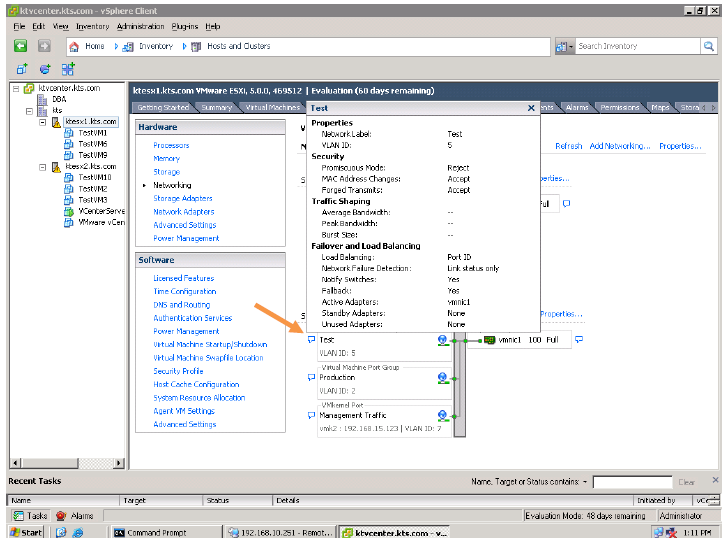The width and height of the screenshot is (725, 538).
Task: Open the Plug-ins menu
Action: tap(184, 26)
